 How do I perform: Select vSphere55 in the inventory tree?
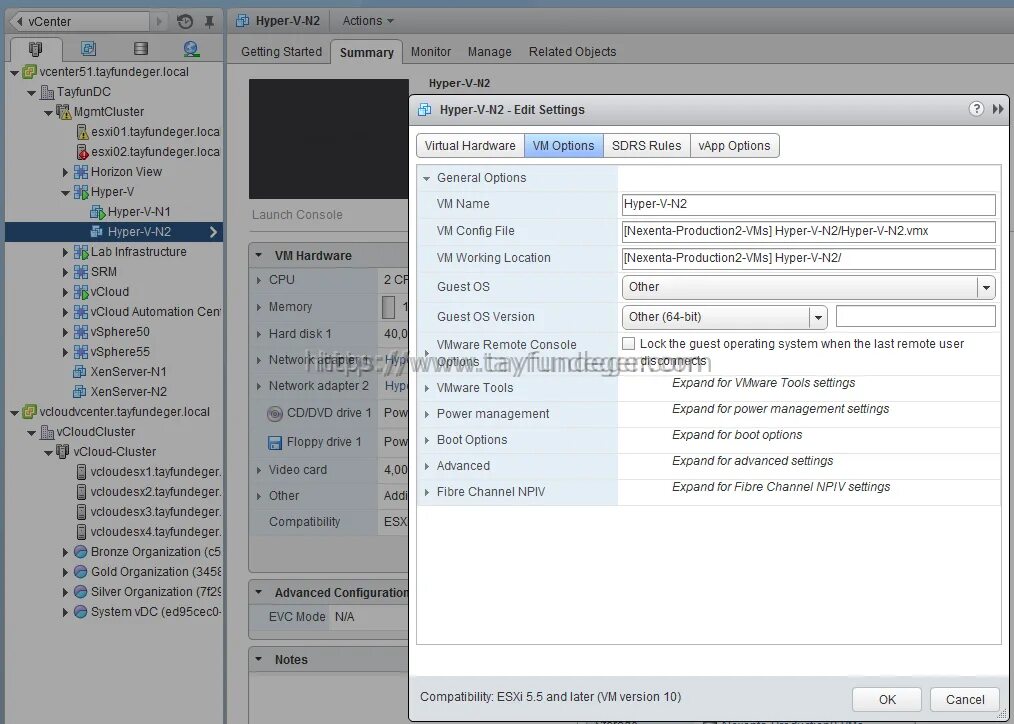click(x=120, y=352)
